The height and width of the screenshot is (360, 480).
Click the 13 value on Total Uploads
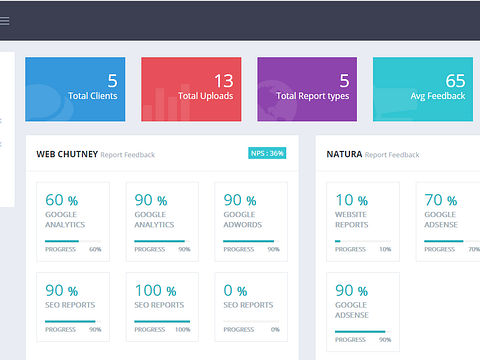[x=224, y=81]
